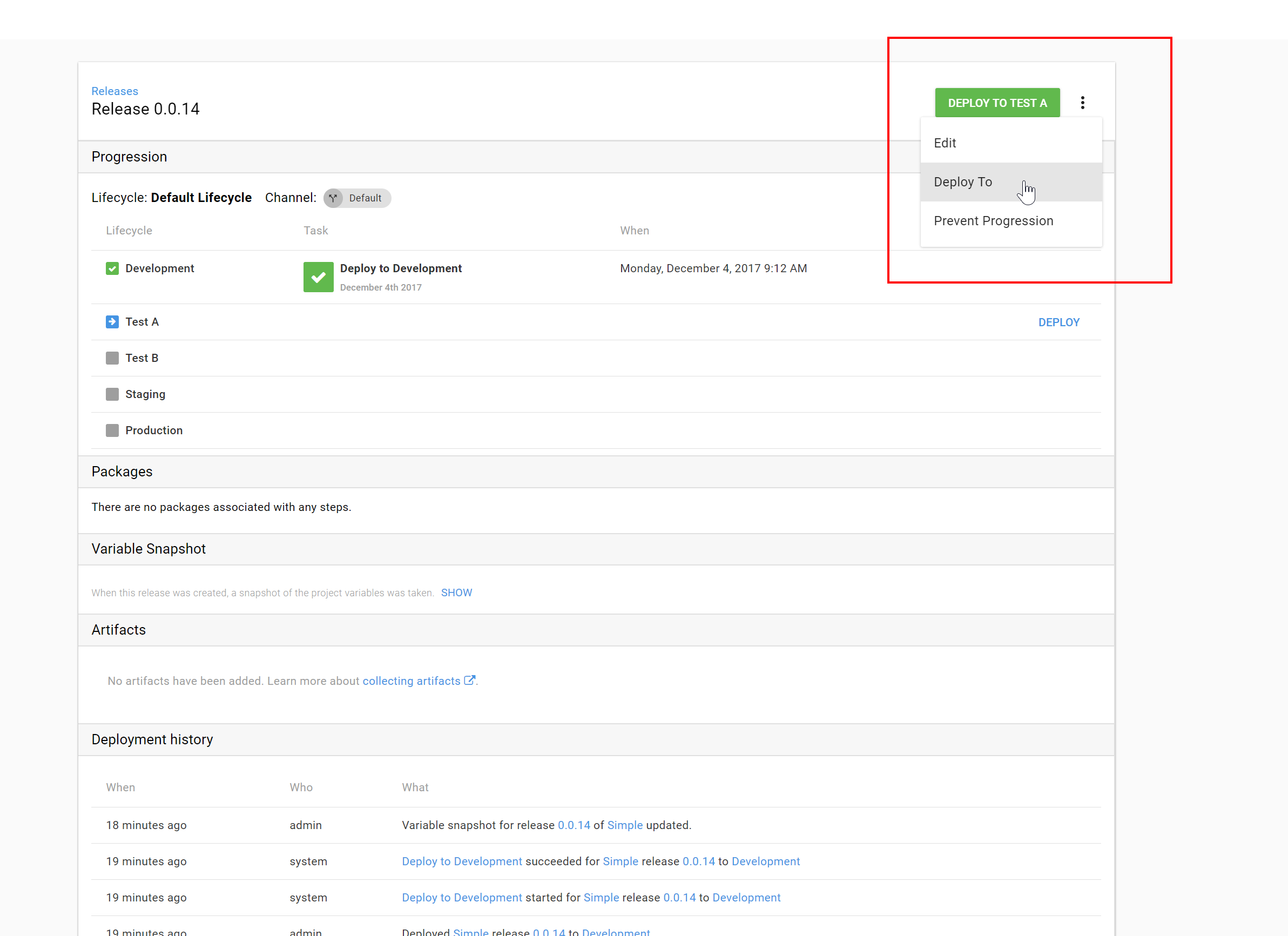1288x936 pixels.
Task: Open Simple project link in the succeeded row
Action: point(620,861)
